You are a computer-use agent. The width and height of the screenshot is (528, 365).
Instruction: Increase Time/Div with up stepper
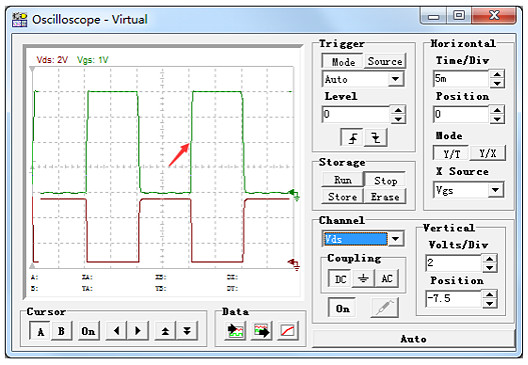[497, 75]
